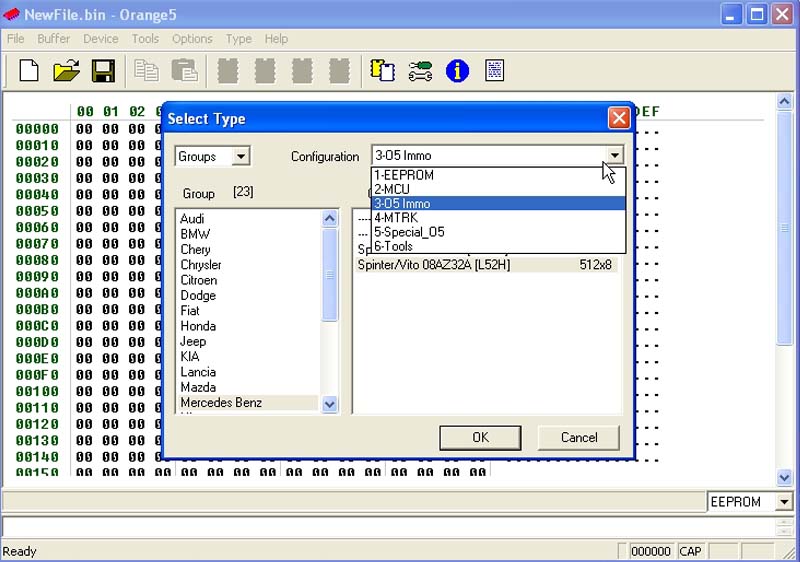Open the Help menu
This screenshot has width=800, height=562.
276,39
